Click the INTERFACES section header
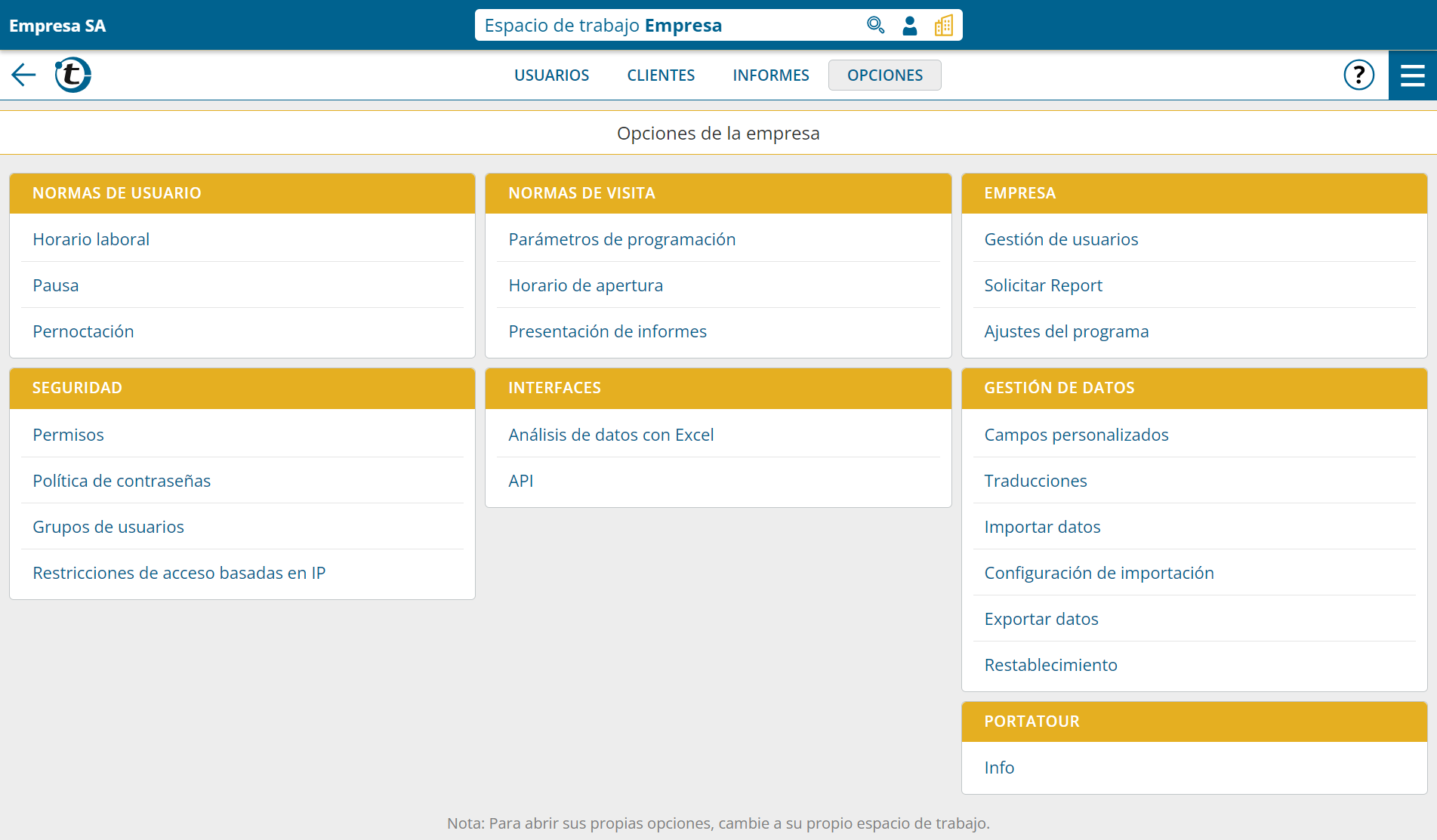 point(718,388)
